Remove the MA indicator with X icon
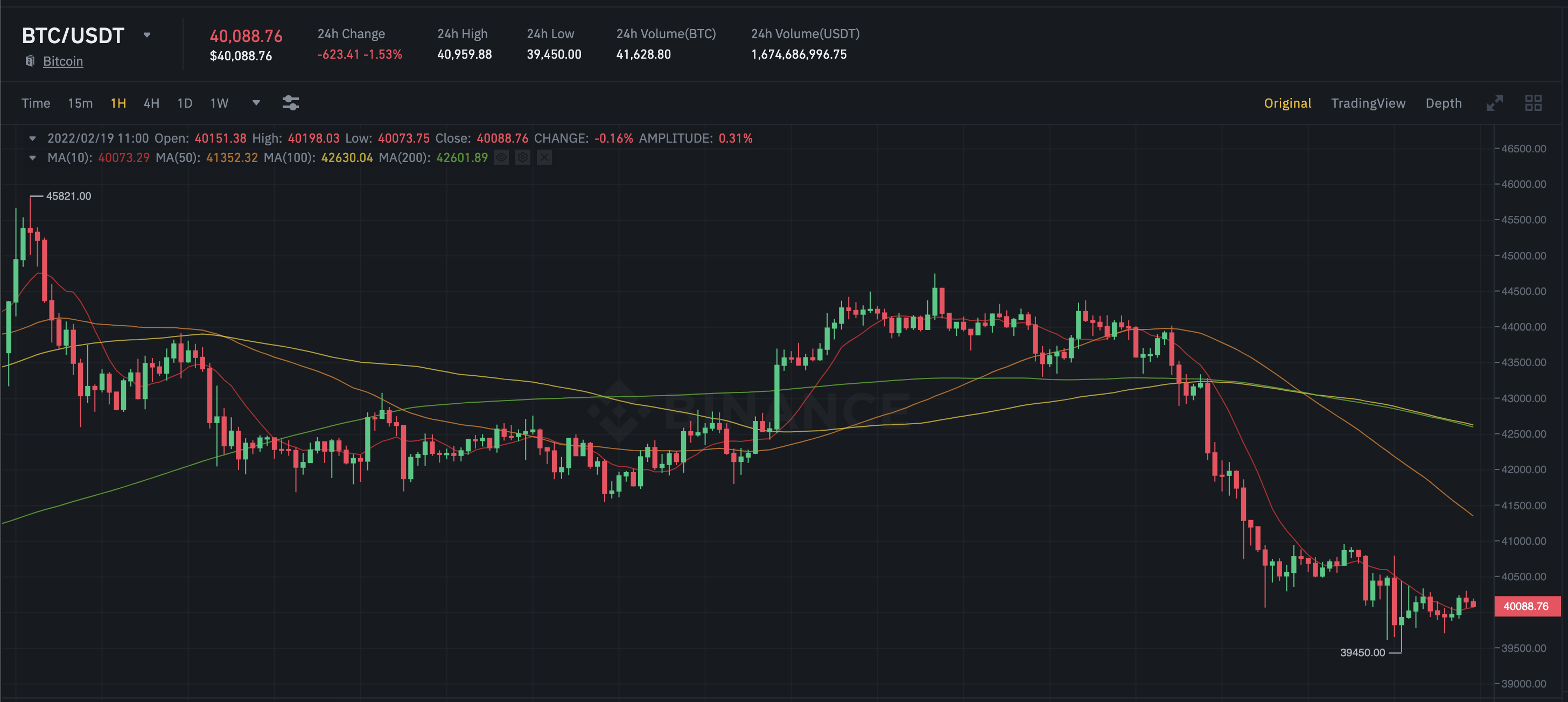This screenshot has height=702, width=1568. point(544,158)
